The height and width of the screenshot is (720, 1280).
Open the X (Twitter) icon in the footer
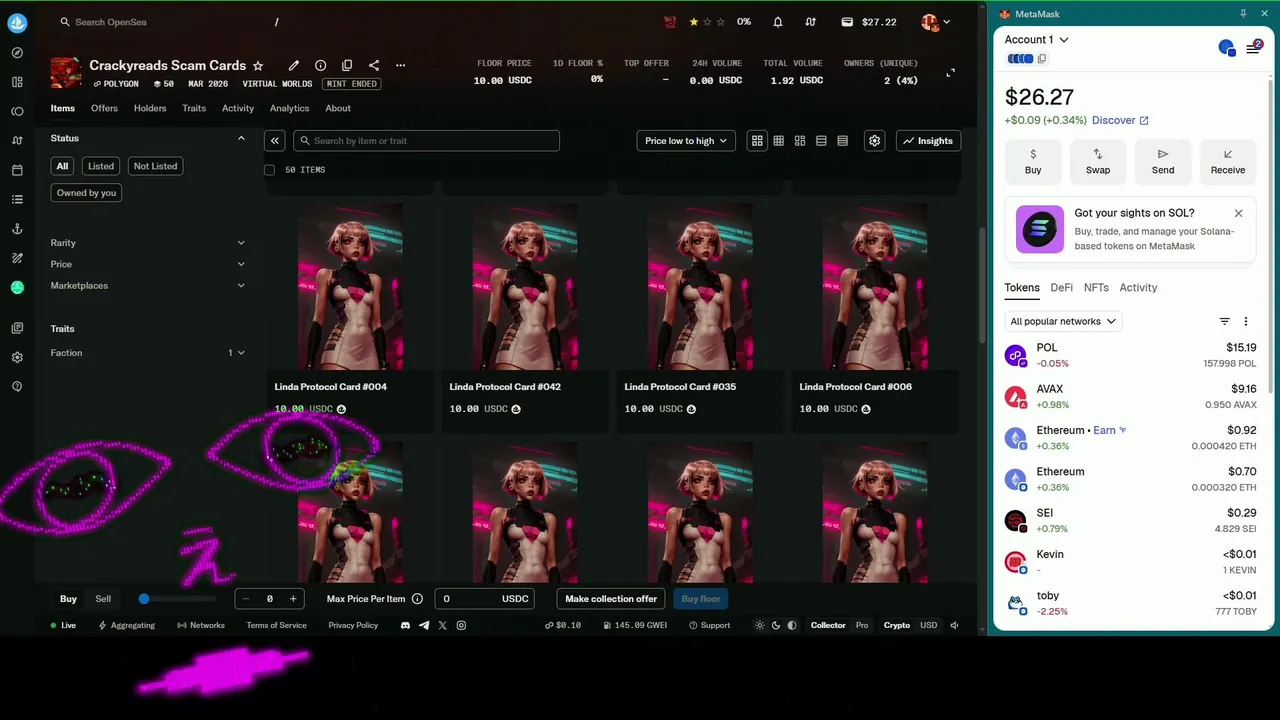443,625
